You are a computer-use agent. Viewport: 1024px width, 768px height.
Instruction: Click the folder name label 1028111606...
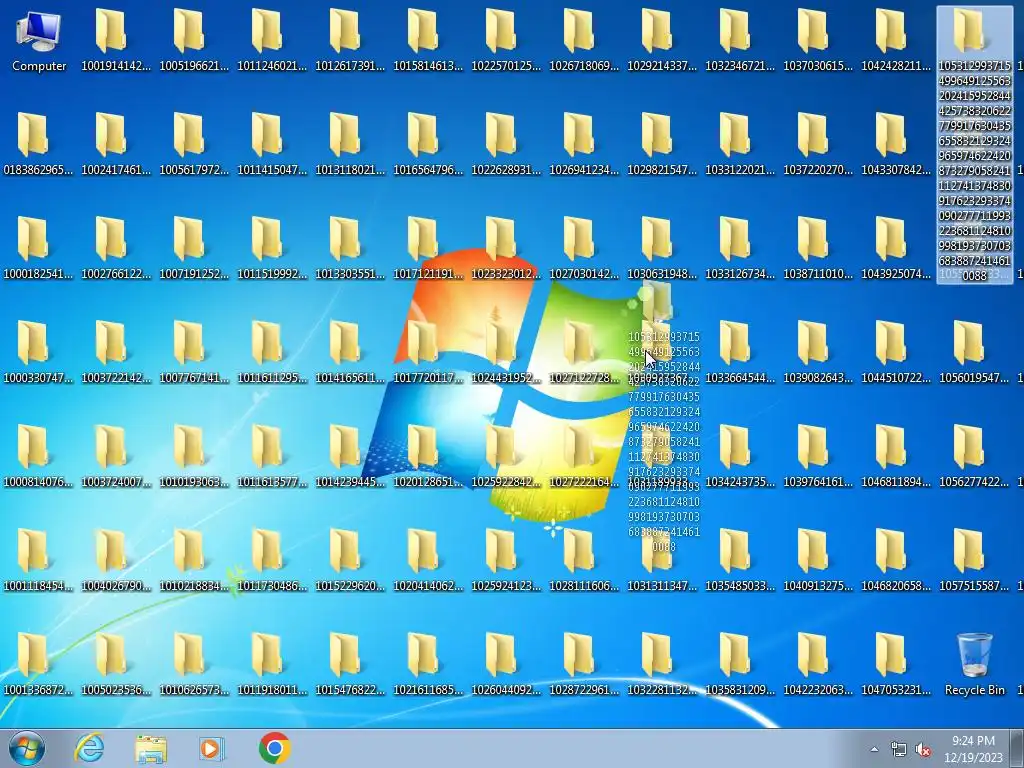pos(584,586)
